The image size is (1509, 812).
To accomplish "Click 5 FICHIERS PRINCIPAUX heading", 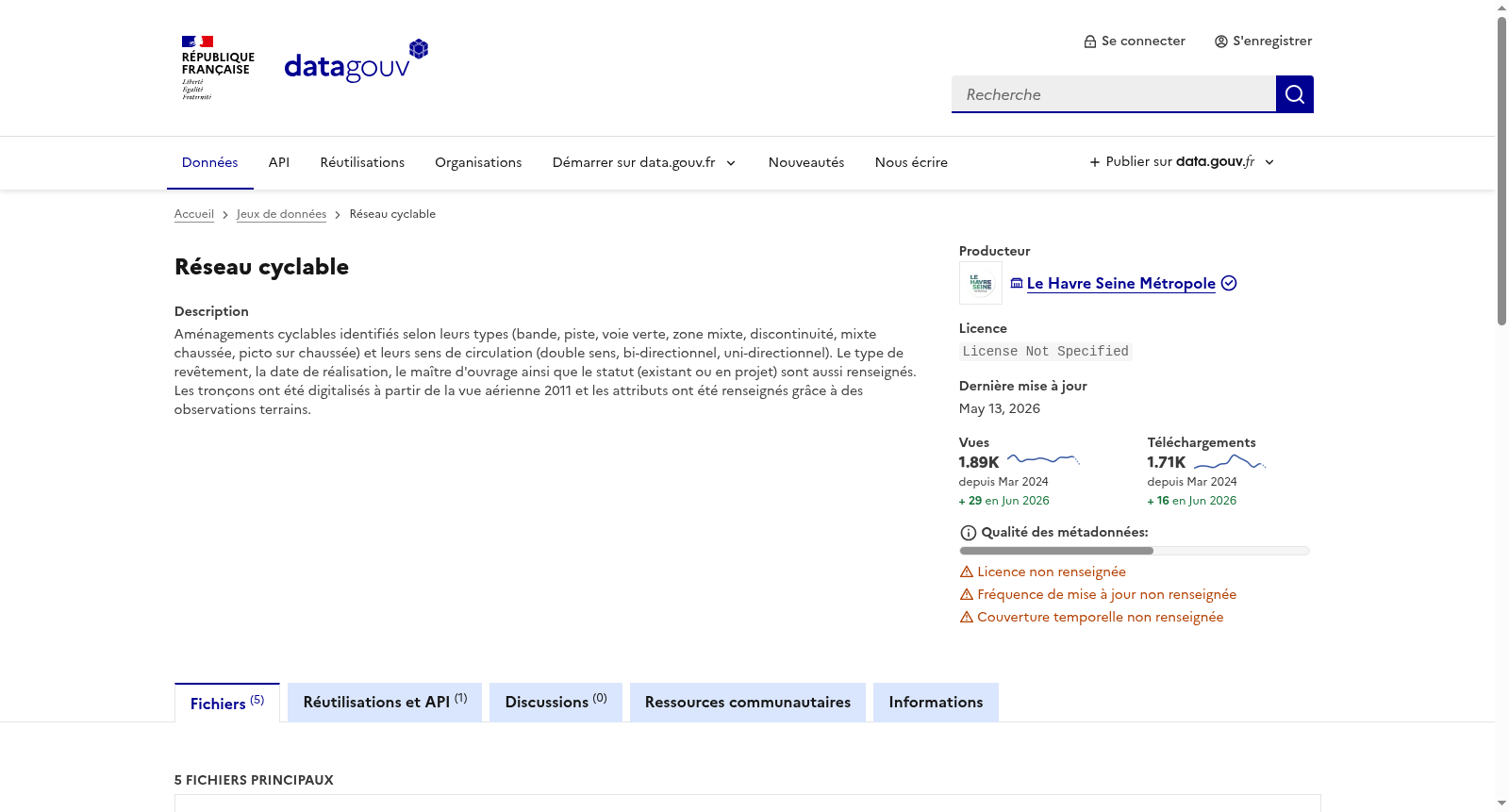I will tap(254, 780).
